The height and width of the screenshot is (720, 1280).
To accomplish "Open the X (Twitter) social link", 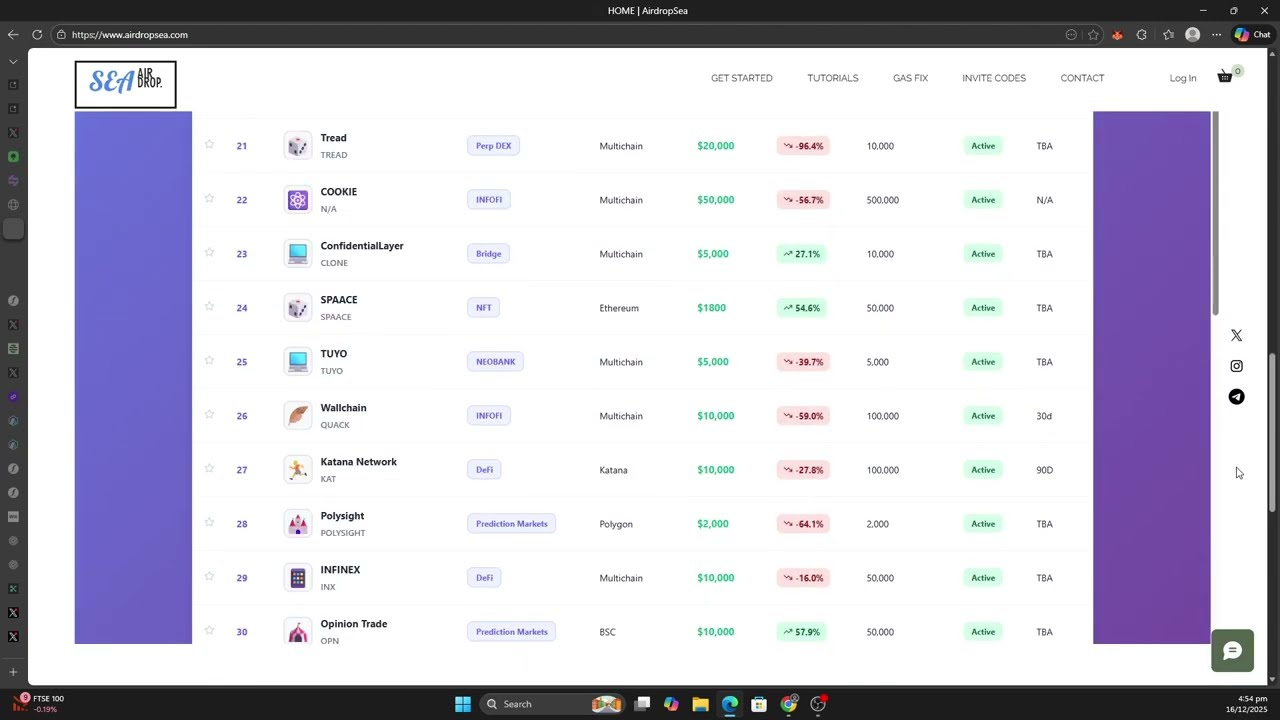I will pos(1236,335).
